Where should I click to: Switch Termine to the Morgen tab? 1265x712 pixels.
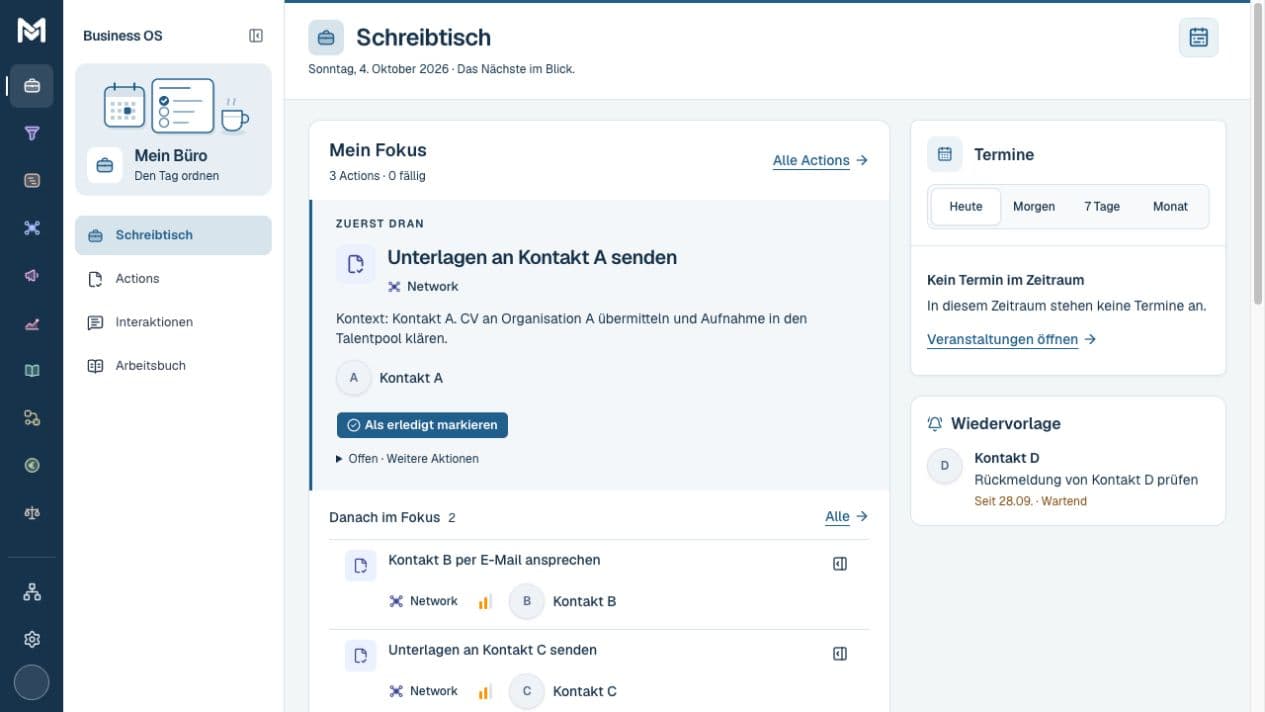click(1034, 207)
